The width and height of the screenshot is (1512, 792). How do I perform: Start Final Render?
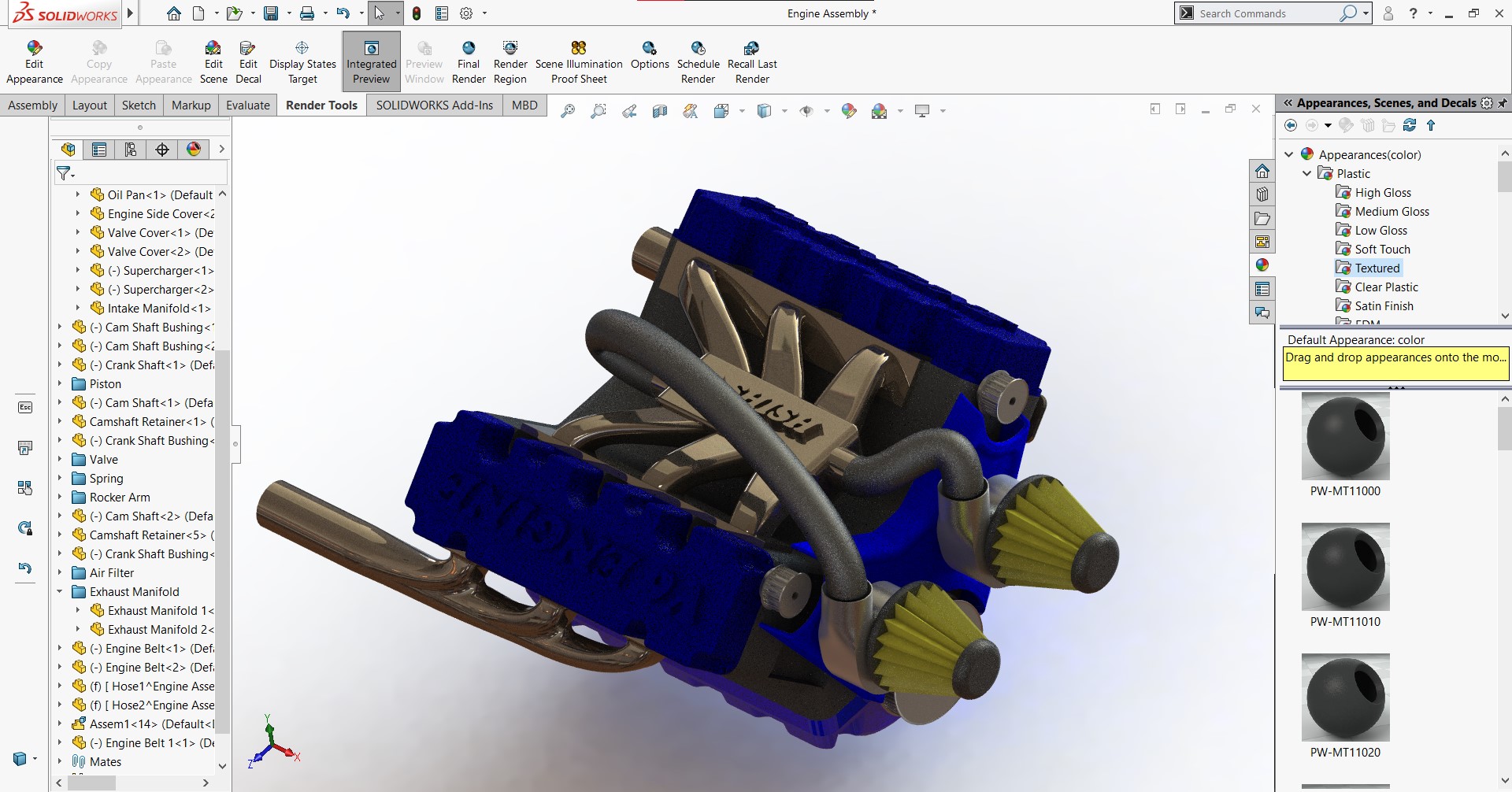click(x=469, y=61)
